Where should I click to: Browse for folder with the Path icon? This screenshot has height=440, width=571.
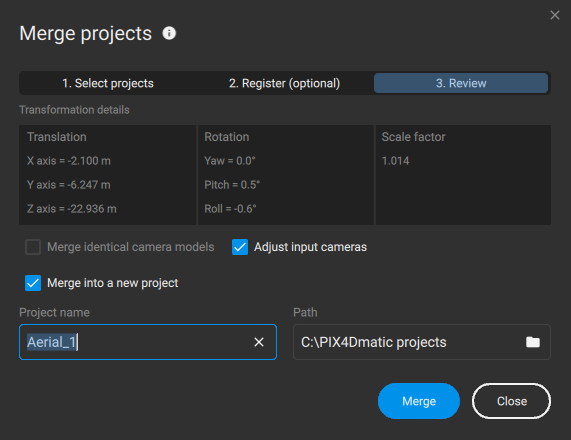(532, 342)
